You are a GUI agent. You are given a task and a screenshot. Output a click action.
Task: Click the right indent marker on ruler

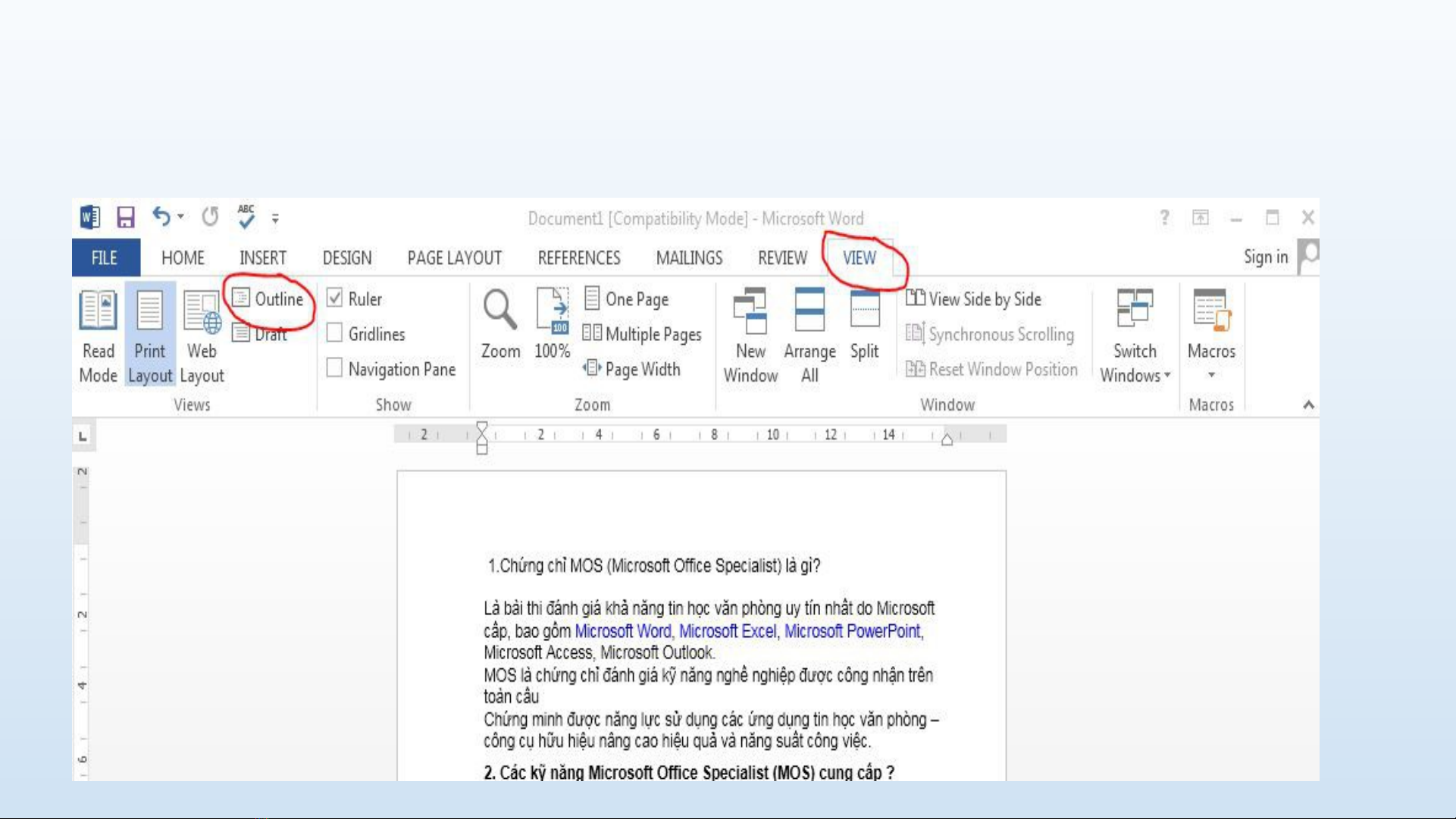point(947,439)
